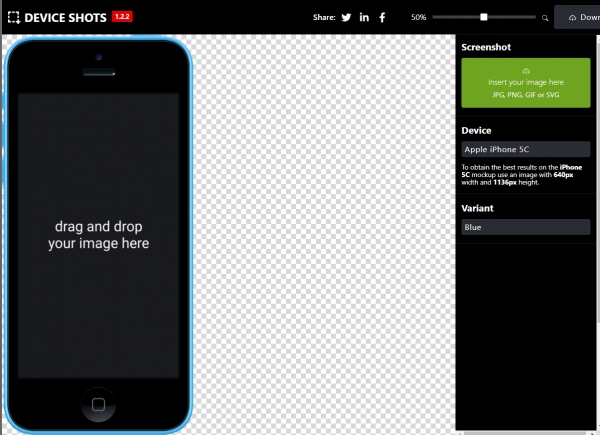Open the Variant dropdown showing Blue
The height and width of the screenshot is (435, 600).
point(526,227)
